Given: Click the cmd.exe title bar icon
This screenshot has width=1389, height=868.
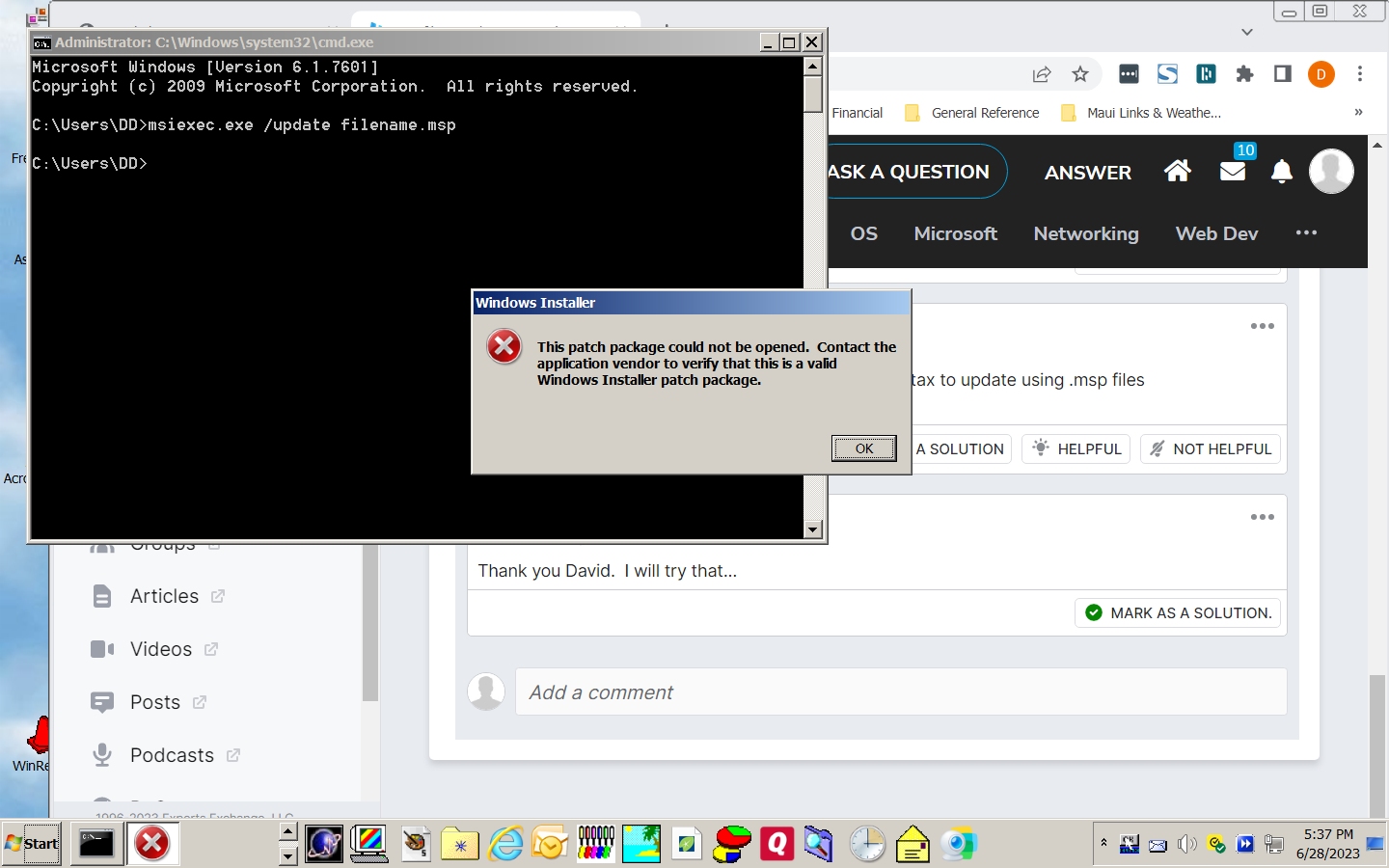Looking at the screenshot, I should pyautogui.click(x=41, y=42).
